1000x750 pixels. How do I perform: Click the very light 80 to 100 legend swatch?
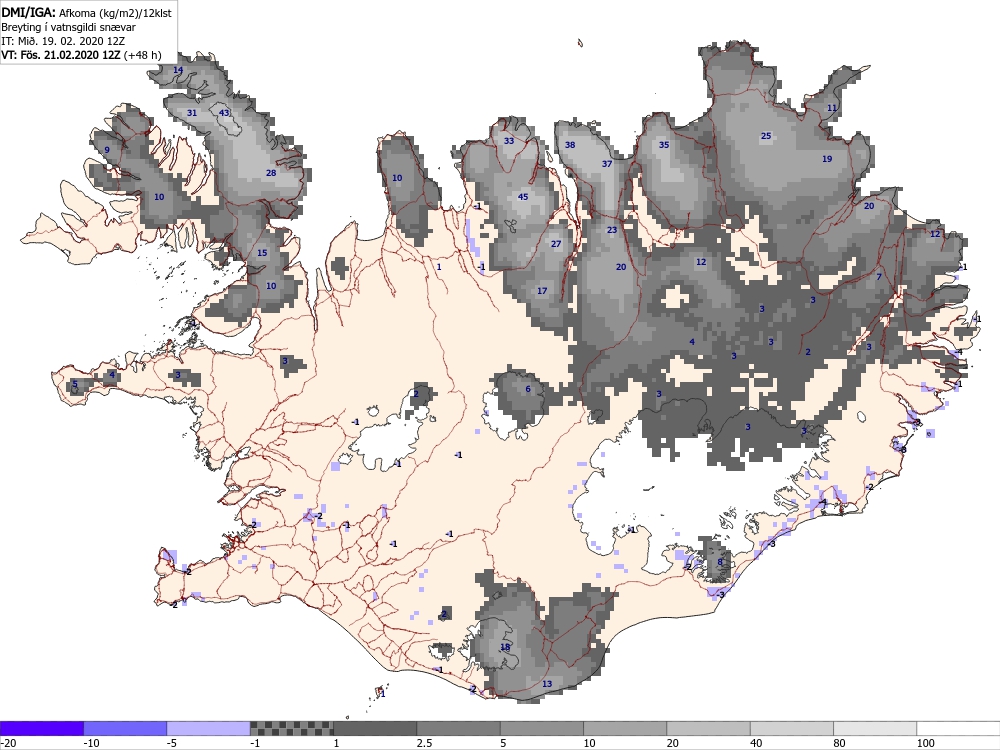[875, 728]
